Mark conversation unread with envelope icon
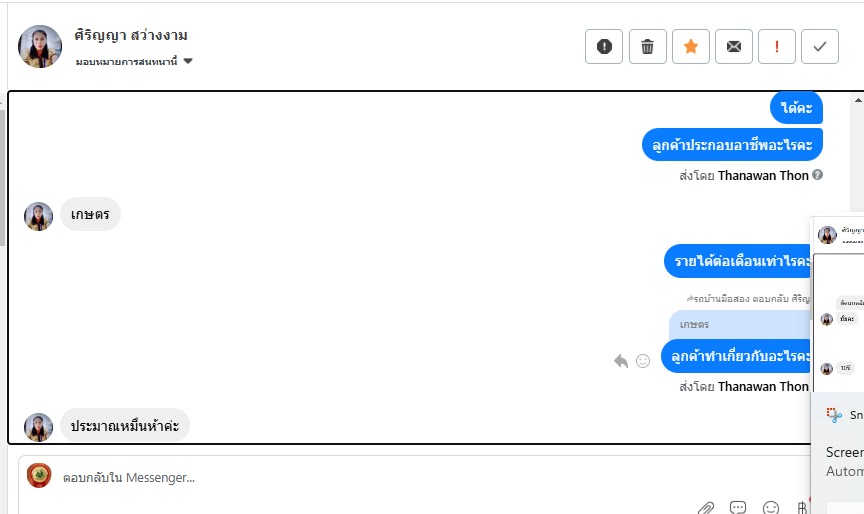This screenshot has height=514, width=864. coord(734,46)
